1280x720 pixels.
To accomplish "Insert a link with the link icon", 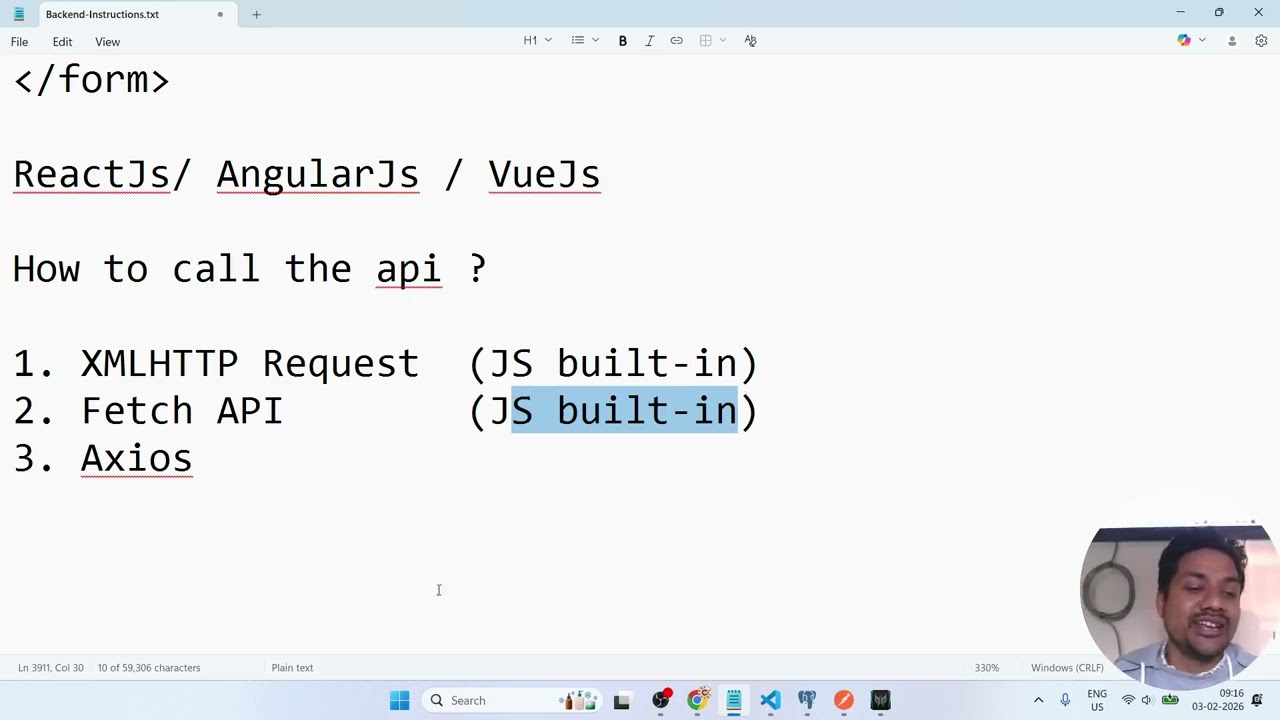I will tap(676, 41).
